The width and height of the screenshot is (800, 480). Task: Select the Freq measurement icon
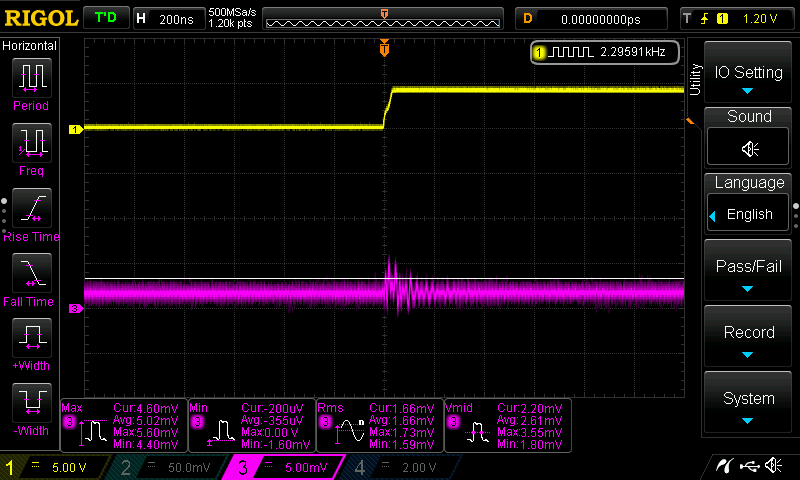click(x=30, y=143)
